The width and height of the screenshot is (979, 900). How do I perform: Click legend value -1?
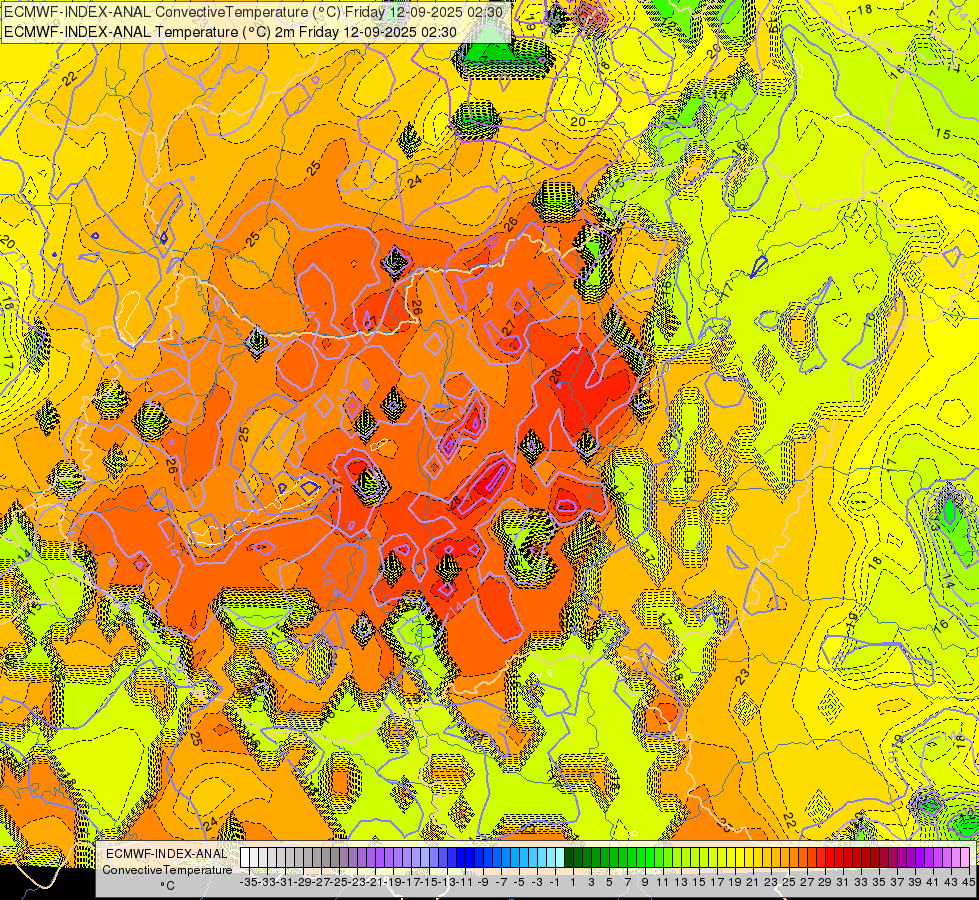[x=555, y=882]
